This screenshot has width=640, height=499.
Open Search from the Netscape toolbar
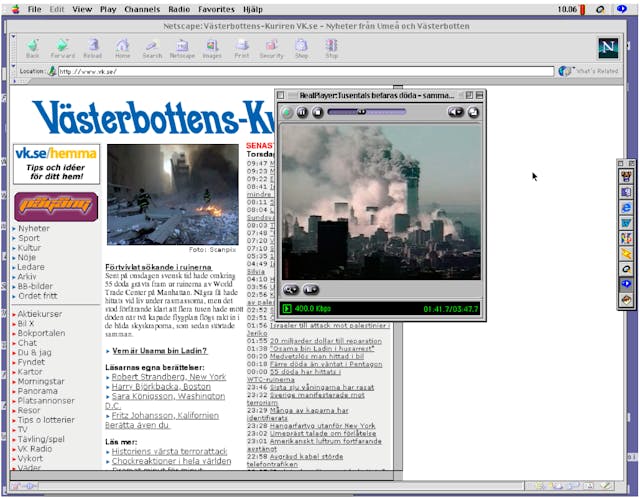coord(152,49)
